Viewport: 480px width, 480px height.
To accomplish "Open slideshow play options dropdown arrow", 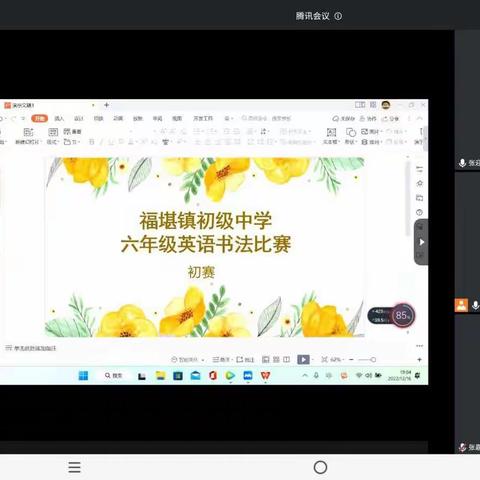I will point(313,360).
